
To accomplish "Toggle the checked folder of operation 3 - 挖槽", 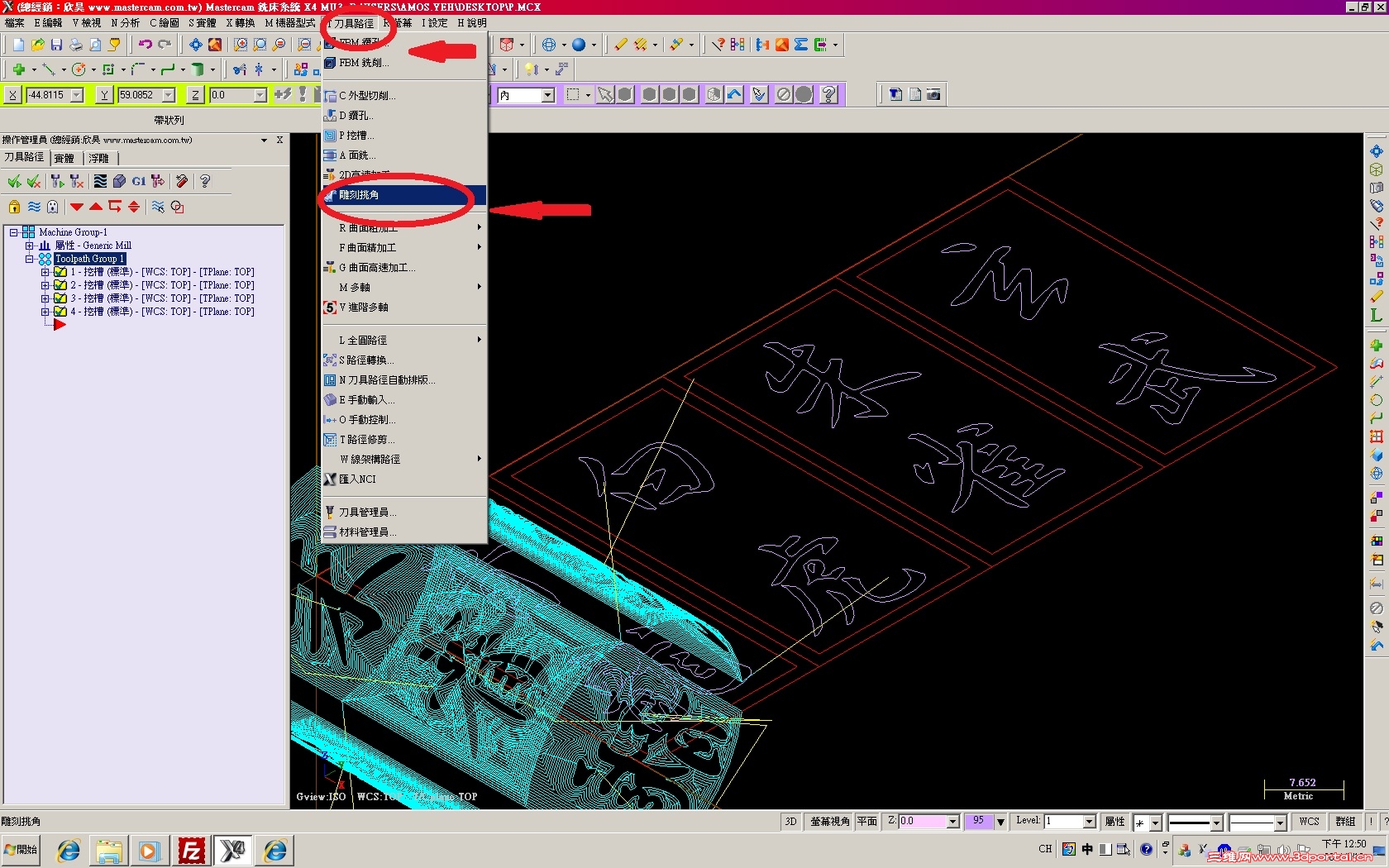I will click(60, 298).
